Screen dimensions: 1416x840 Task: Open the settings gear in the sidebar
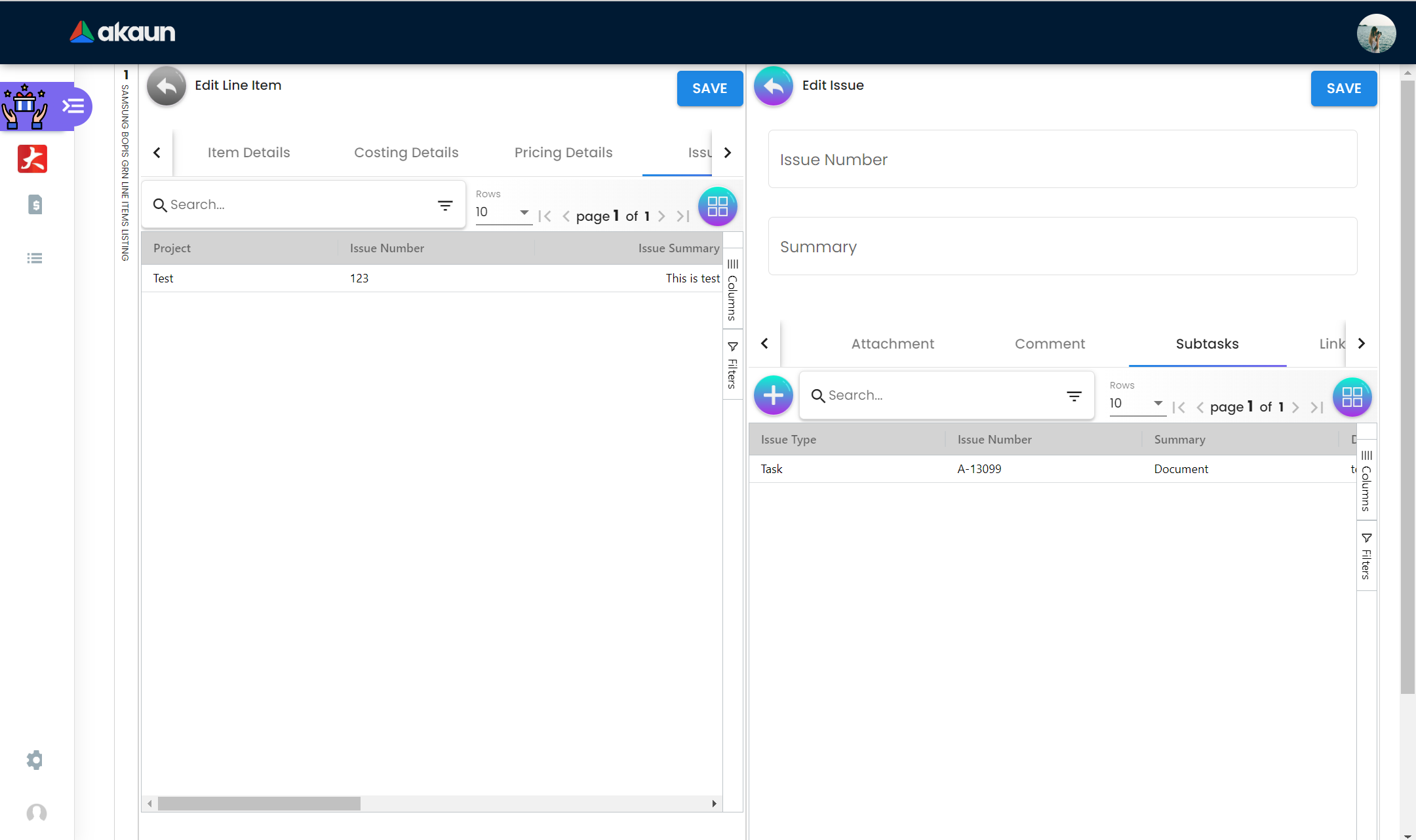coord(35,760)
